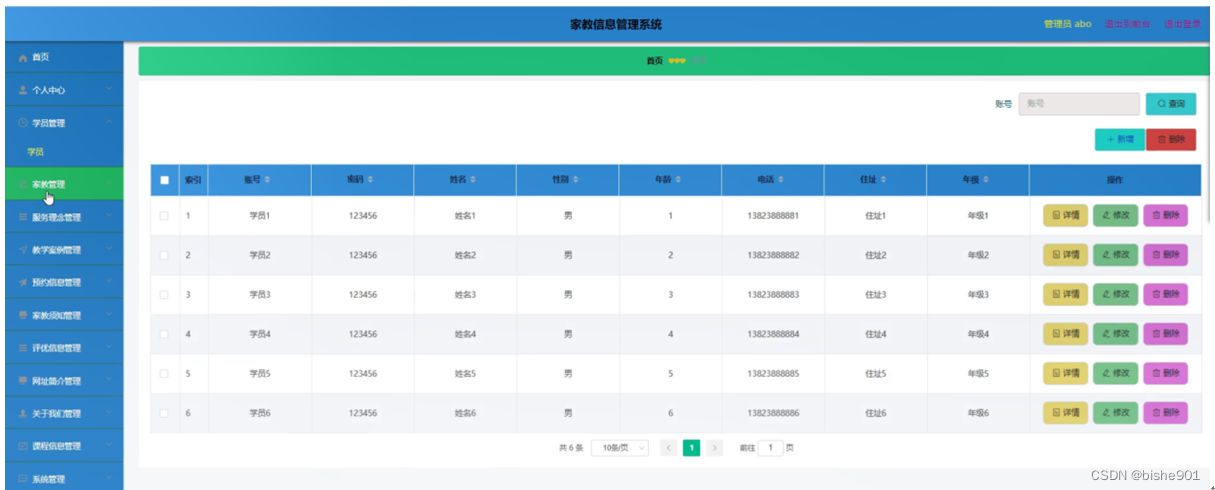Click the 服务理念管理 list icon
1215x490 pixels.
[23, 217]
